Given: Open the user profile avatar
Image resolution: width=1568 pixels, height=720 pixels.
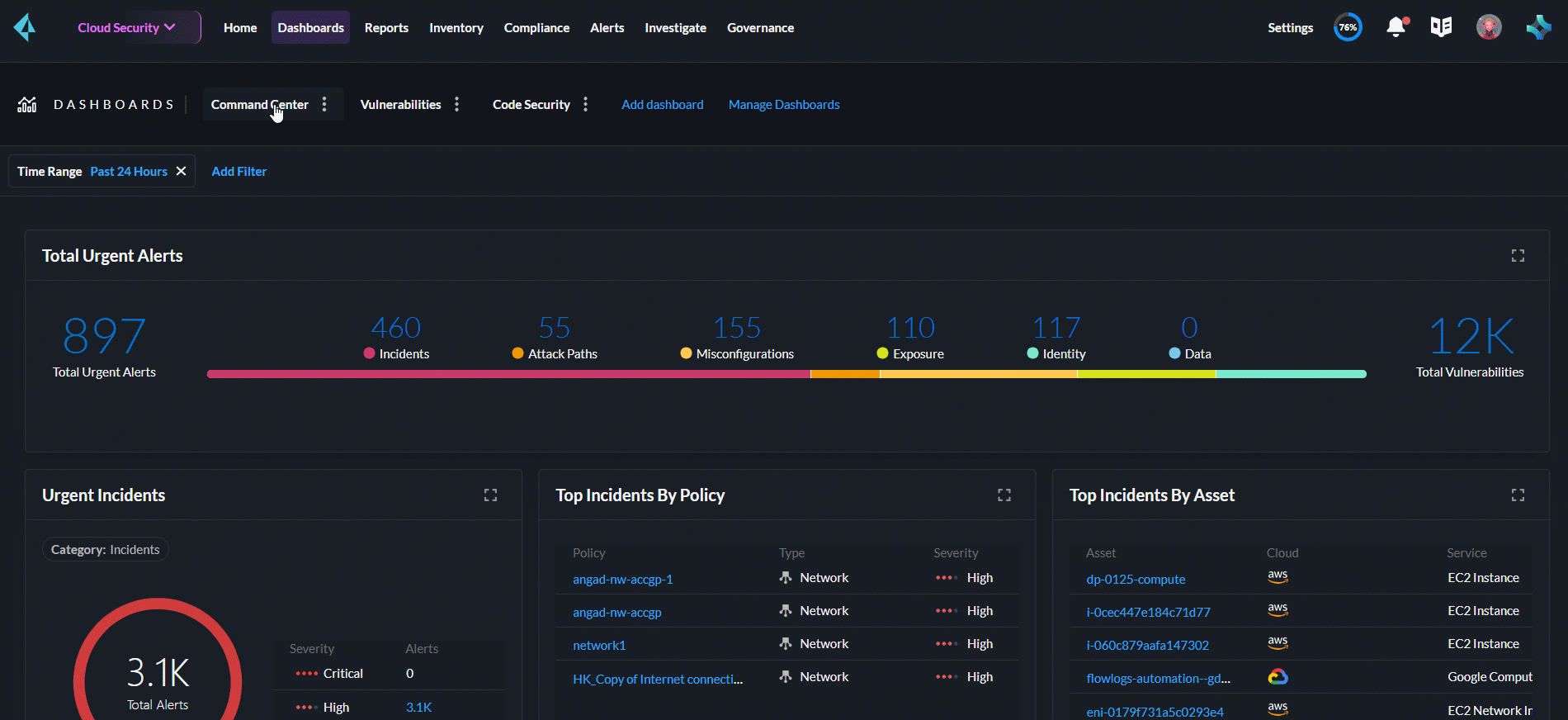Looking at the screenshot, I should click(x=1489, y=27).
